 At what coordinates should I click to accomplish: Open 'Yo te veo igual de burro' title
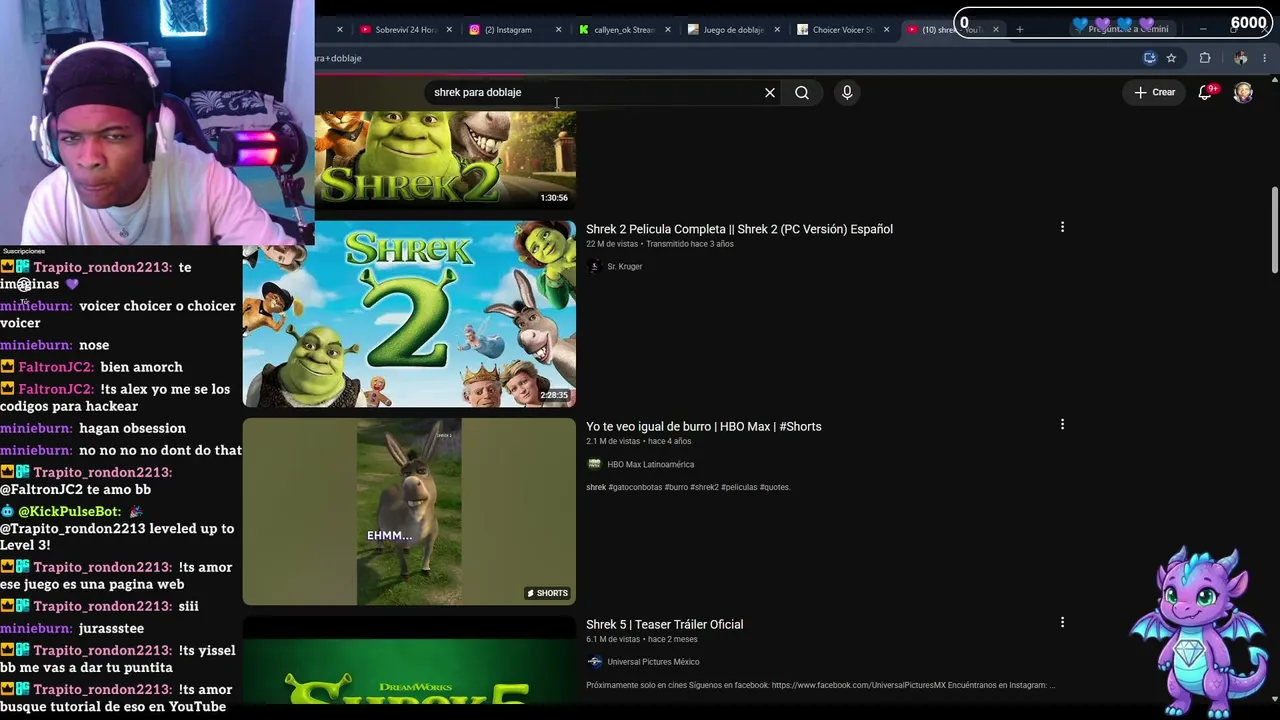coord(704,426)
